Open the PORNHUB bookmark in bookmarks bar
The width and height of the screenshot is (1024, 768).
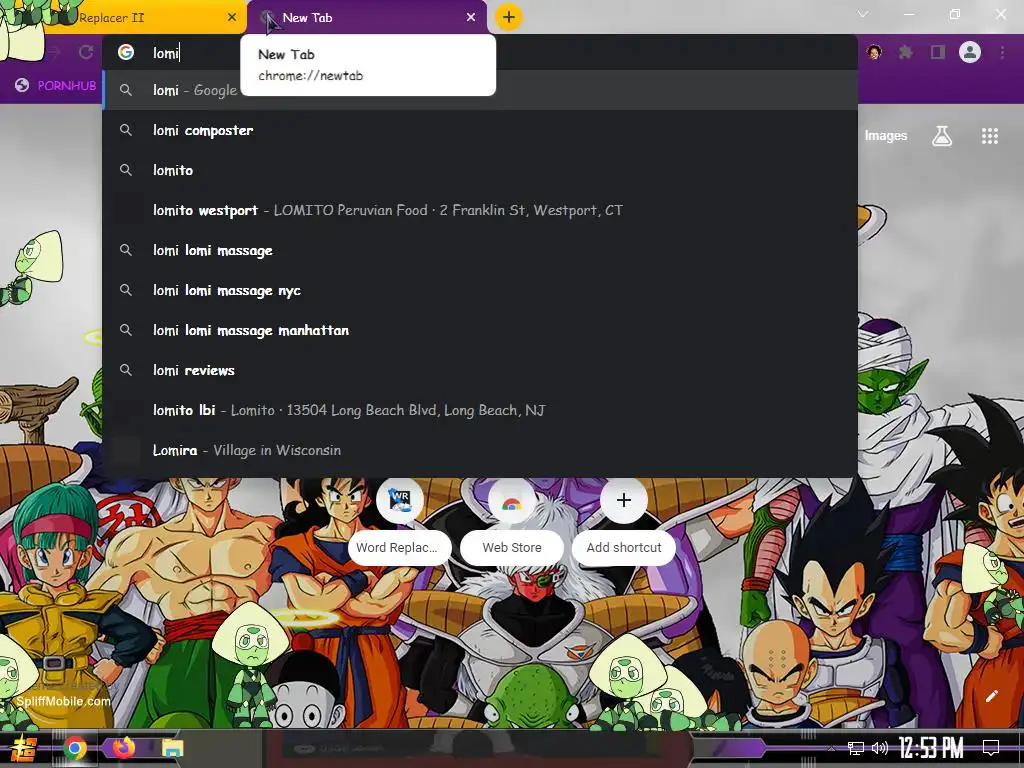coord(56,86)
